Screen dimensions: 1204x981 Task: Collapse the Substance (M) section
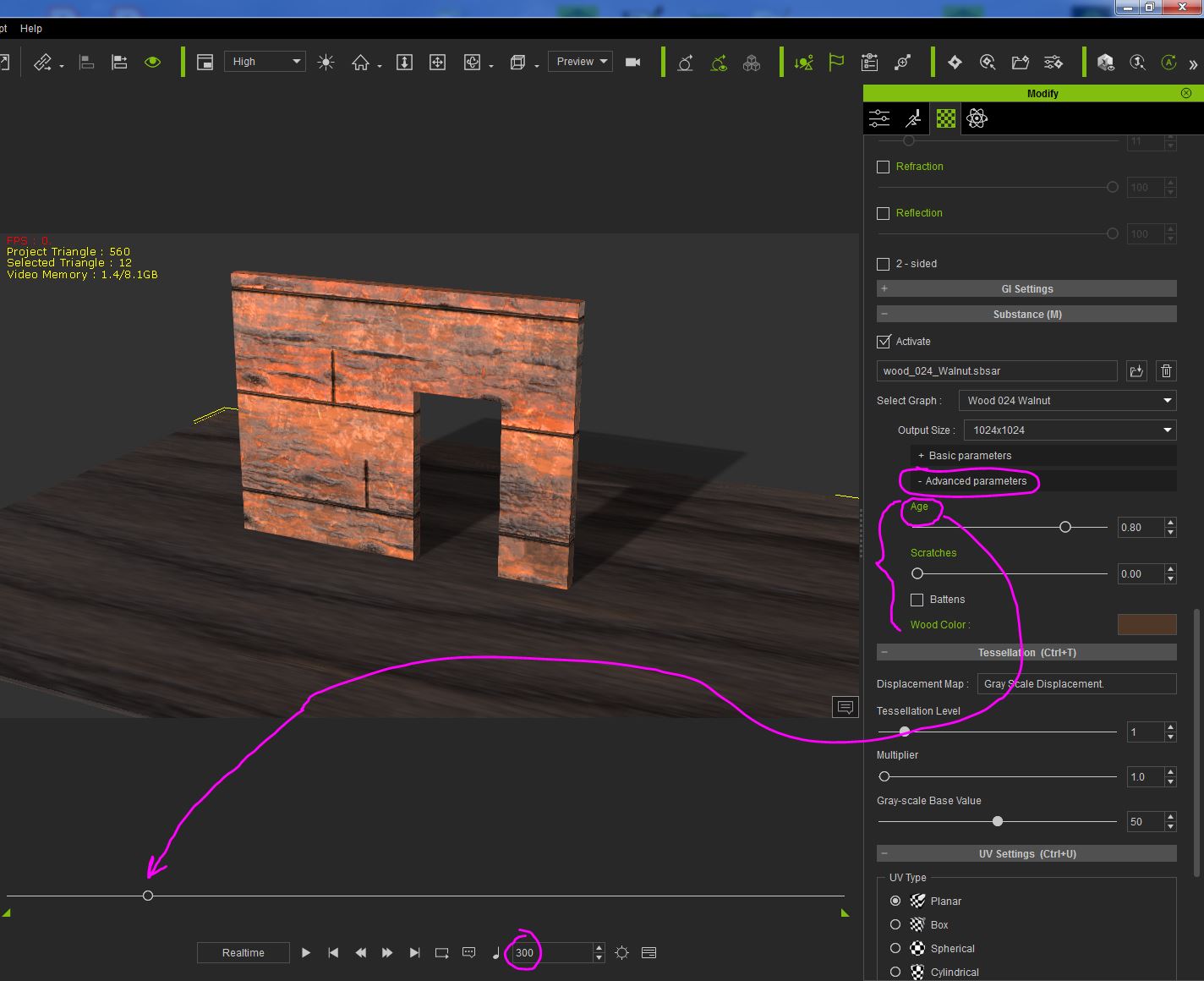coord(1026,315)
